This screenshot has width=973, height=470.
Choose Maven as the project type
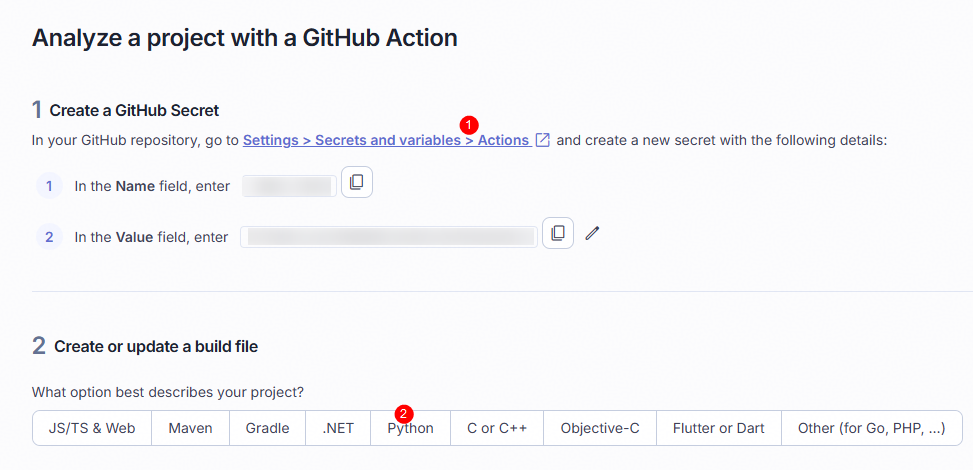point(191,428)
